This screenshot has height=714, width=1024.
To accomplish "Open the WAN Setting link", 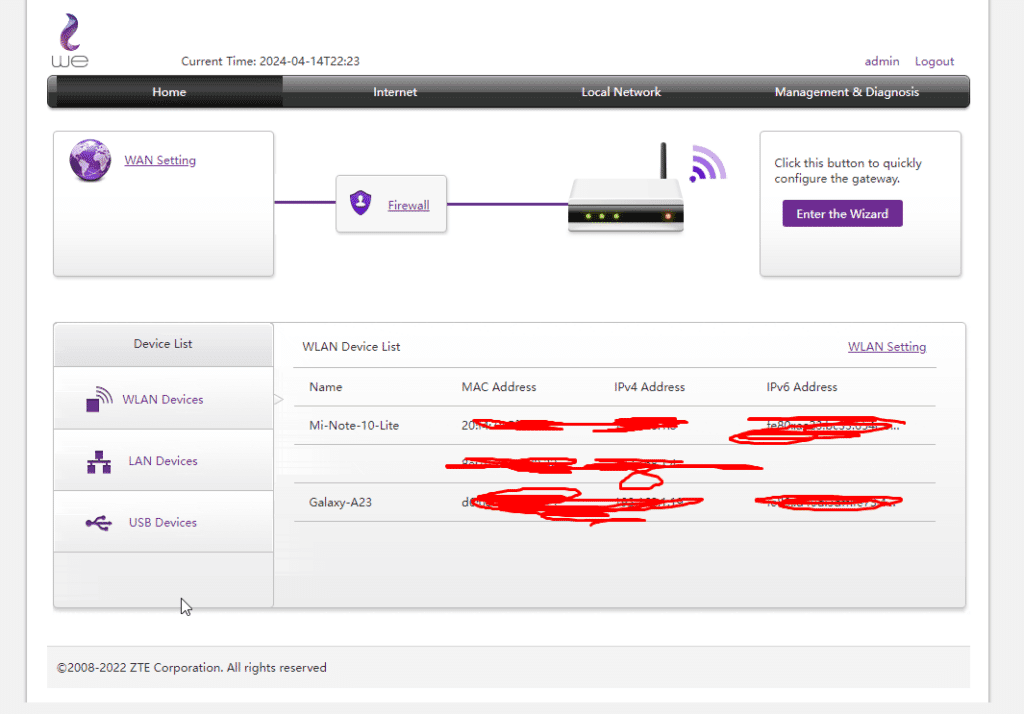I will tap(160, 160).
